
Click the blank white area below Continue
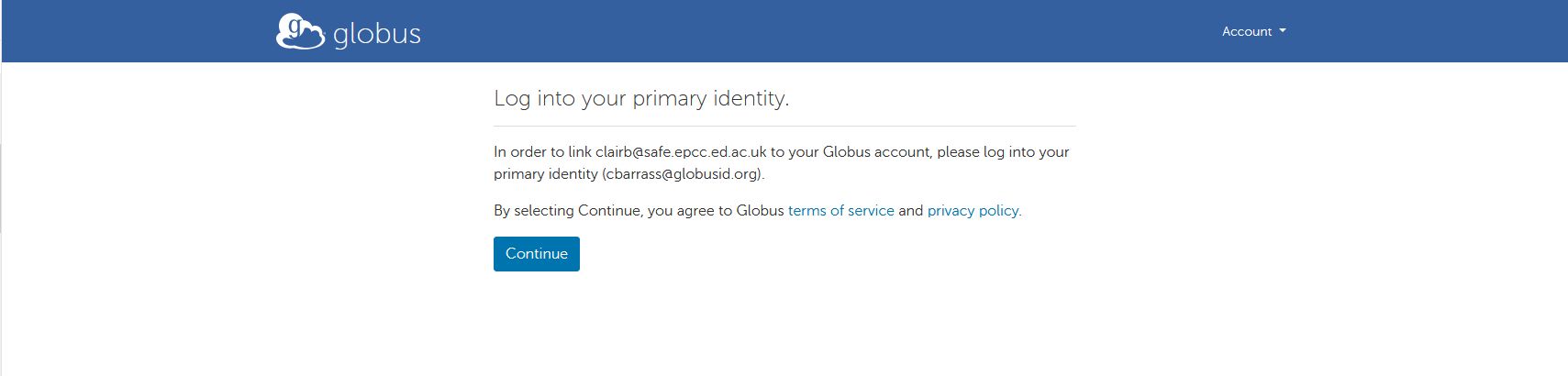[x=784, y=326]
